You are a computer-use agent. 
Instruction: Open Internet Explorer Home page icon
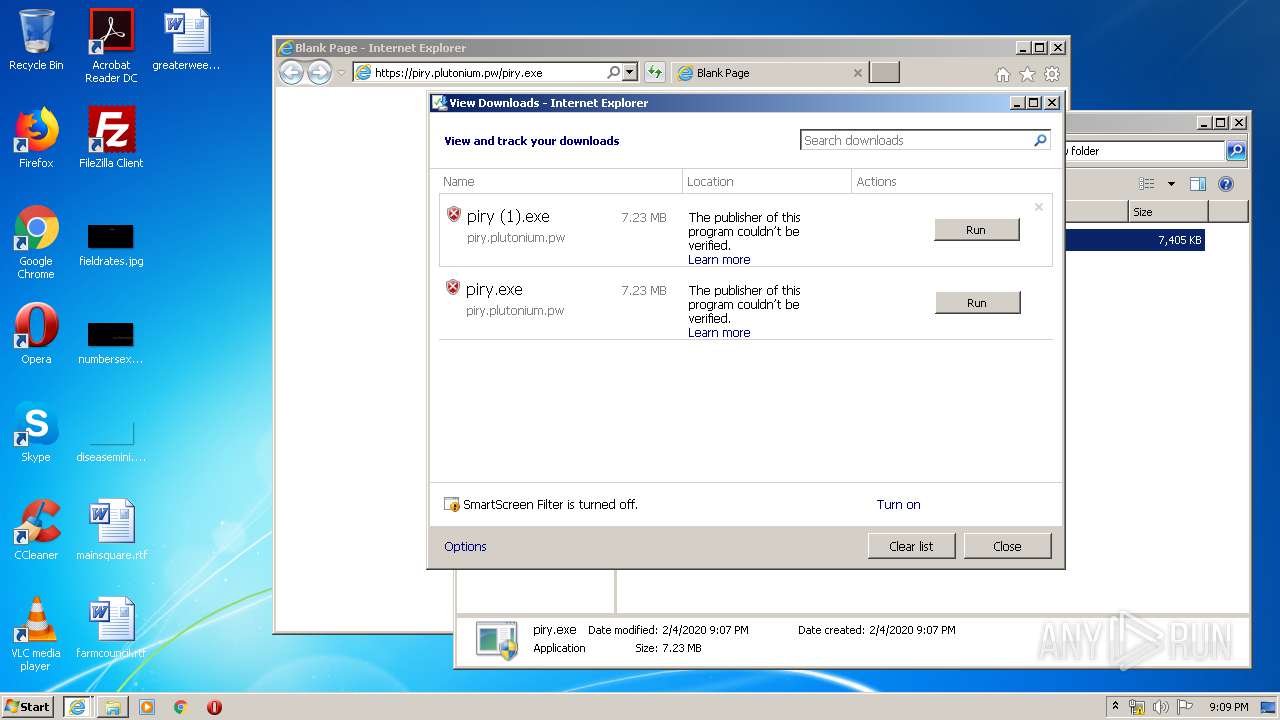pyautogui.click(x=1003, y=74)
